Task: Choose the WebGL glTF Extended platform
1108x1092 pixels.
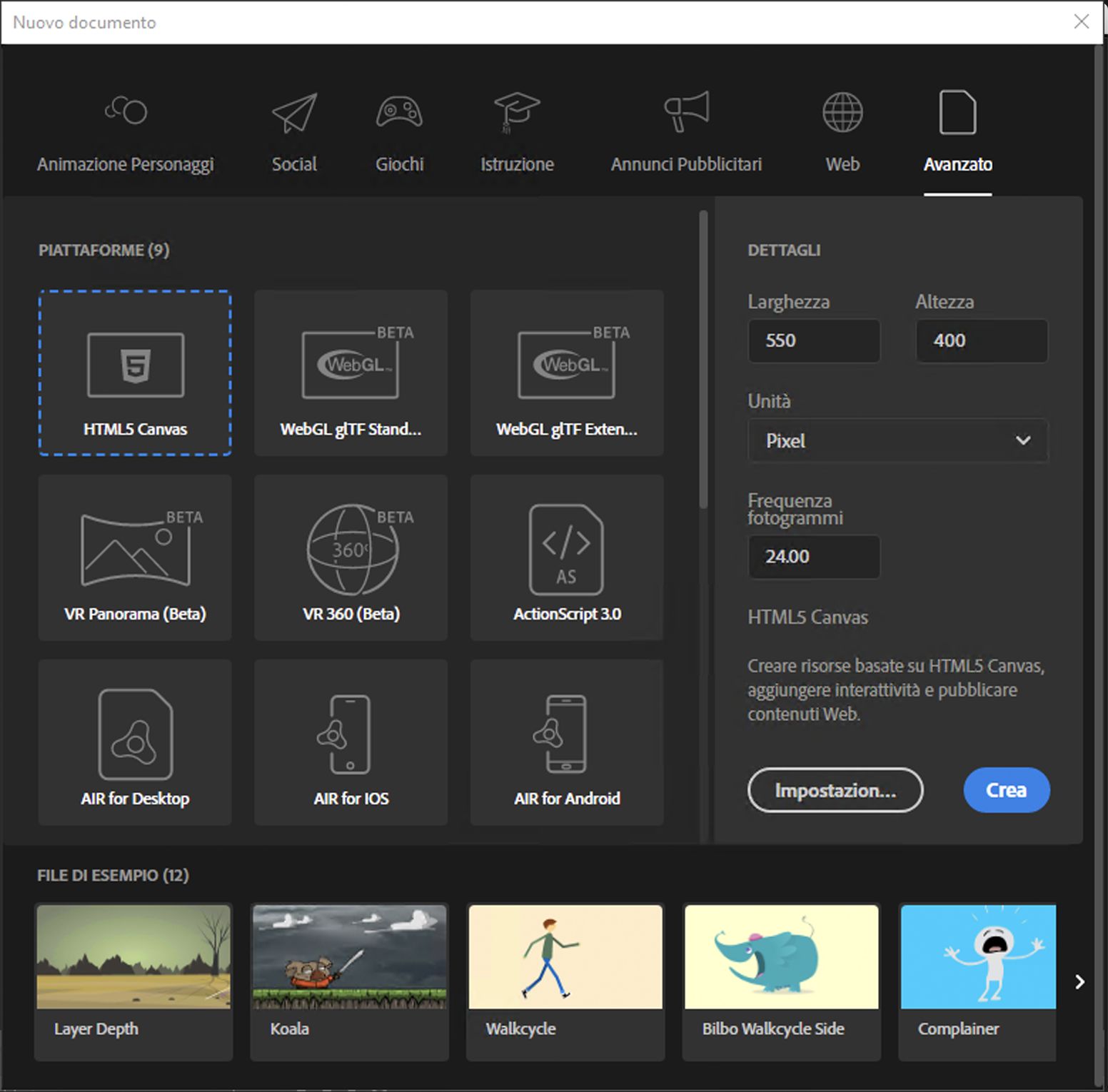Action: (567, 373)
